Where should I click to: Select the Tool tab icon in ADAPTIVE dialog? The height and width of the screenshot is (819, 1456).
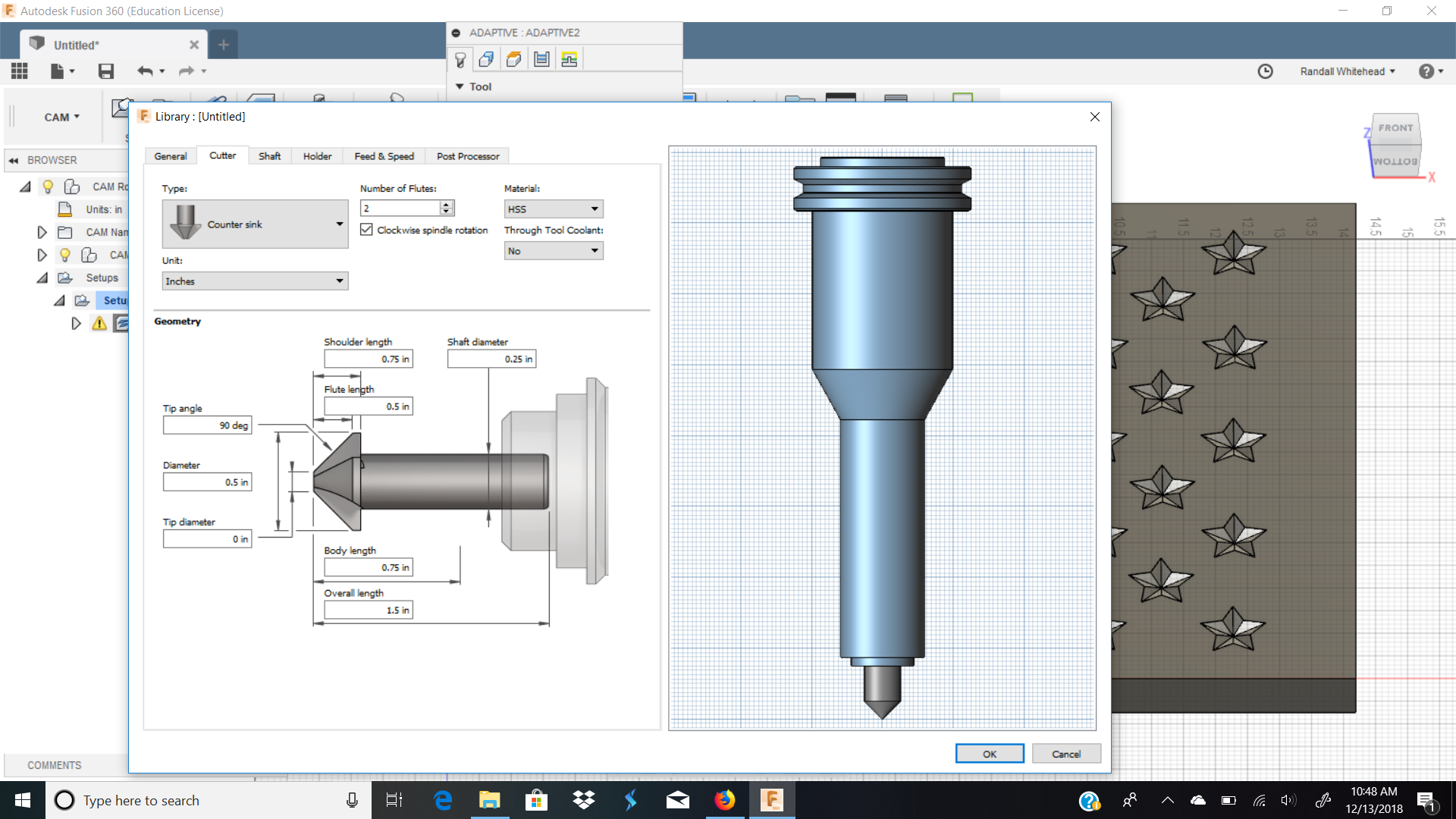(x=460, y=58)
